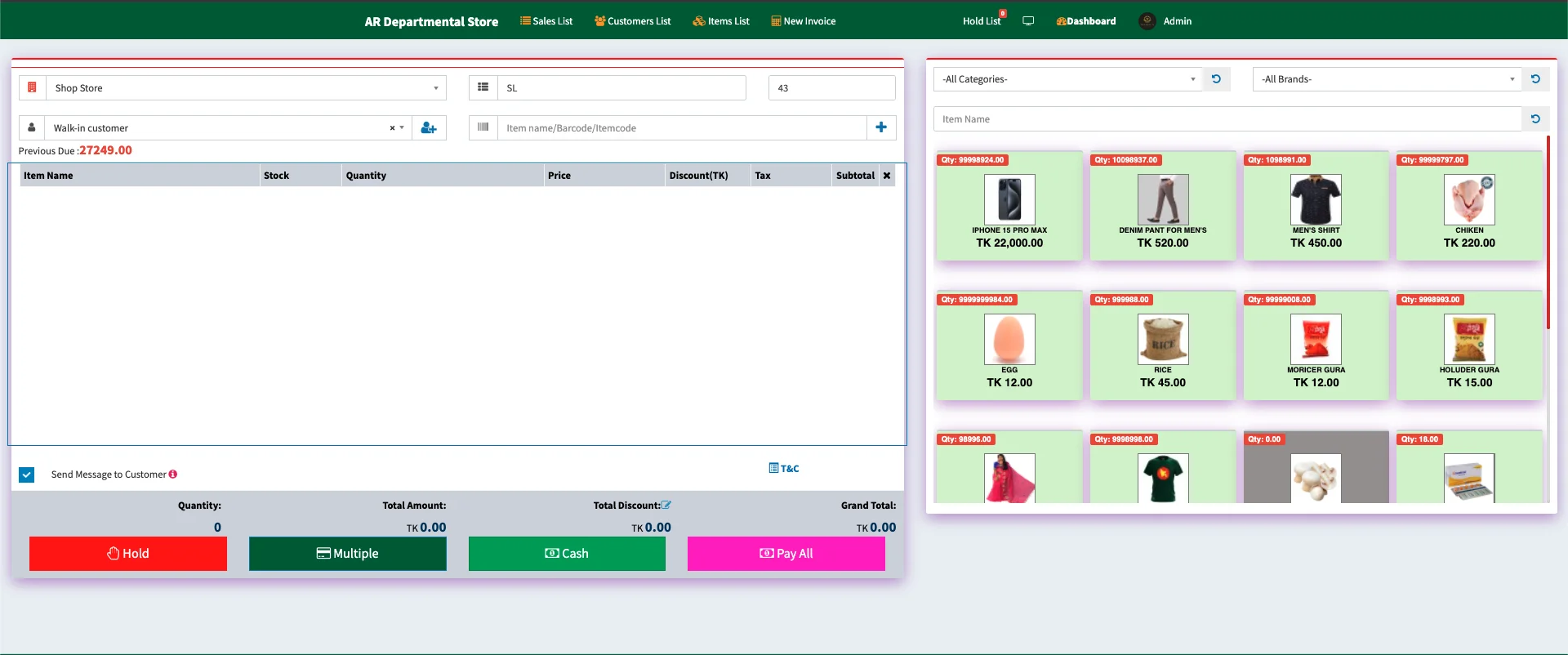Click the fullscreen monitor icon

point(1028,21)
